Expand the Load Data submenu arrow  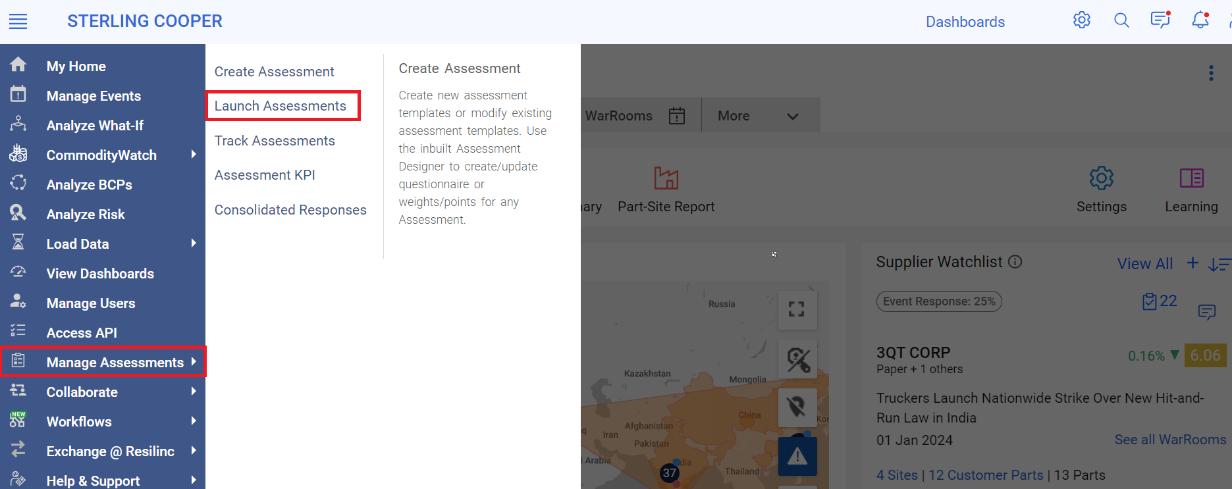[x=193, y=243]
